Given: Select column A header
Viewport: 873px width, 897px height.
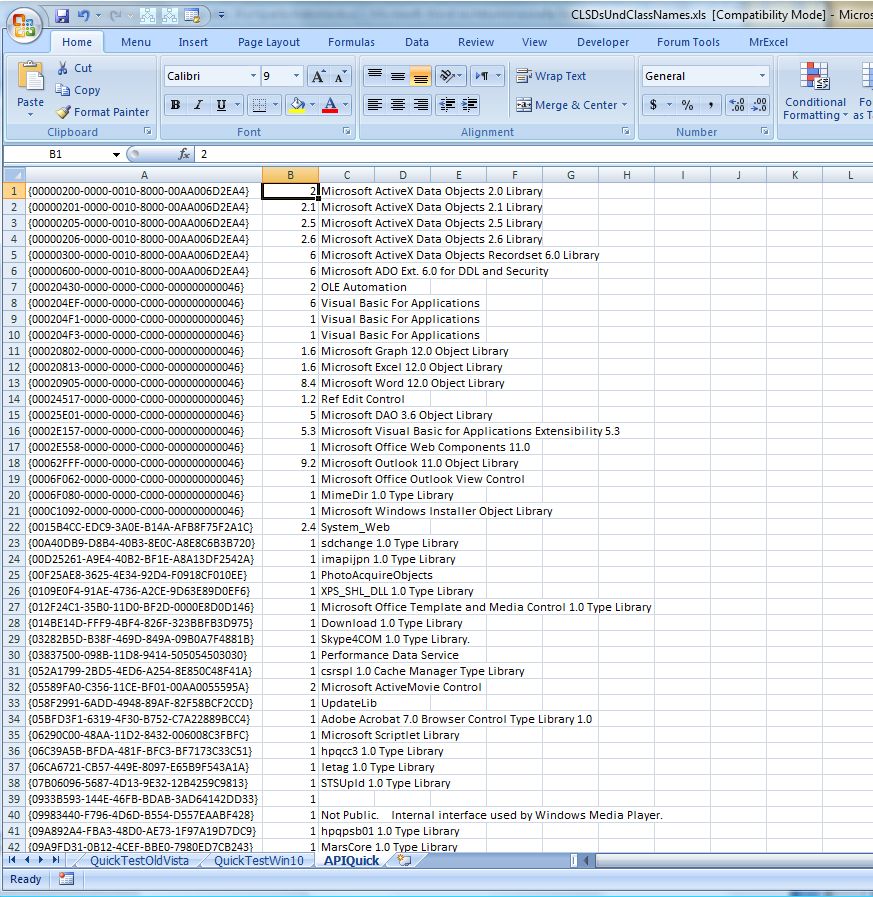Looking at the screenshot, I should (x=144, y=175).
